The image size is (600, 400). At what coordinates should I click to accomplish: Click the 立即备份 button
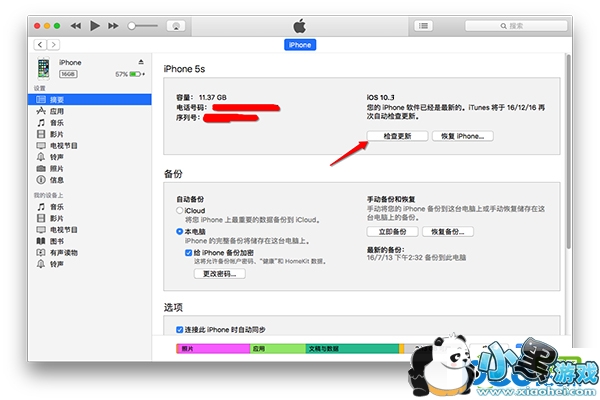coord(393,232)
